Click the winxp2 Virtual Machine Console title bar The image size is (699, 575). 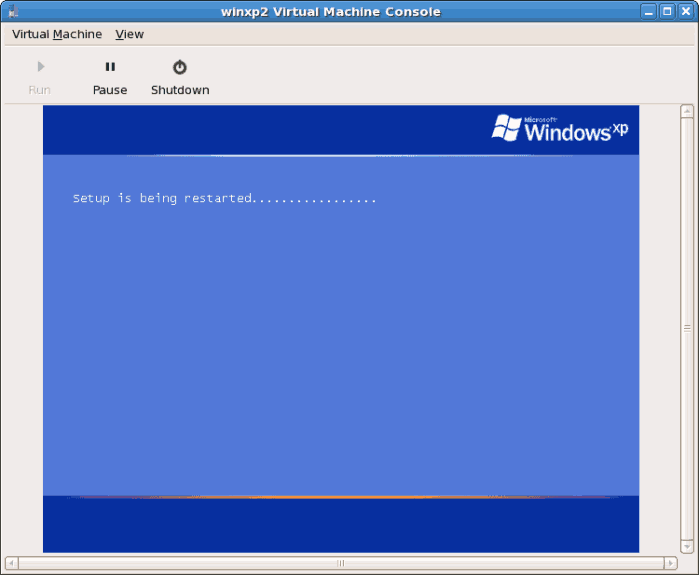(330, 12)
